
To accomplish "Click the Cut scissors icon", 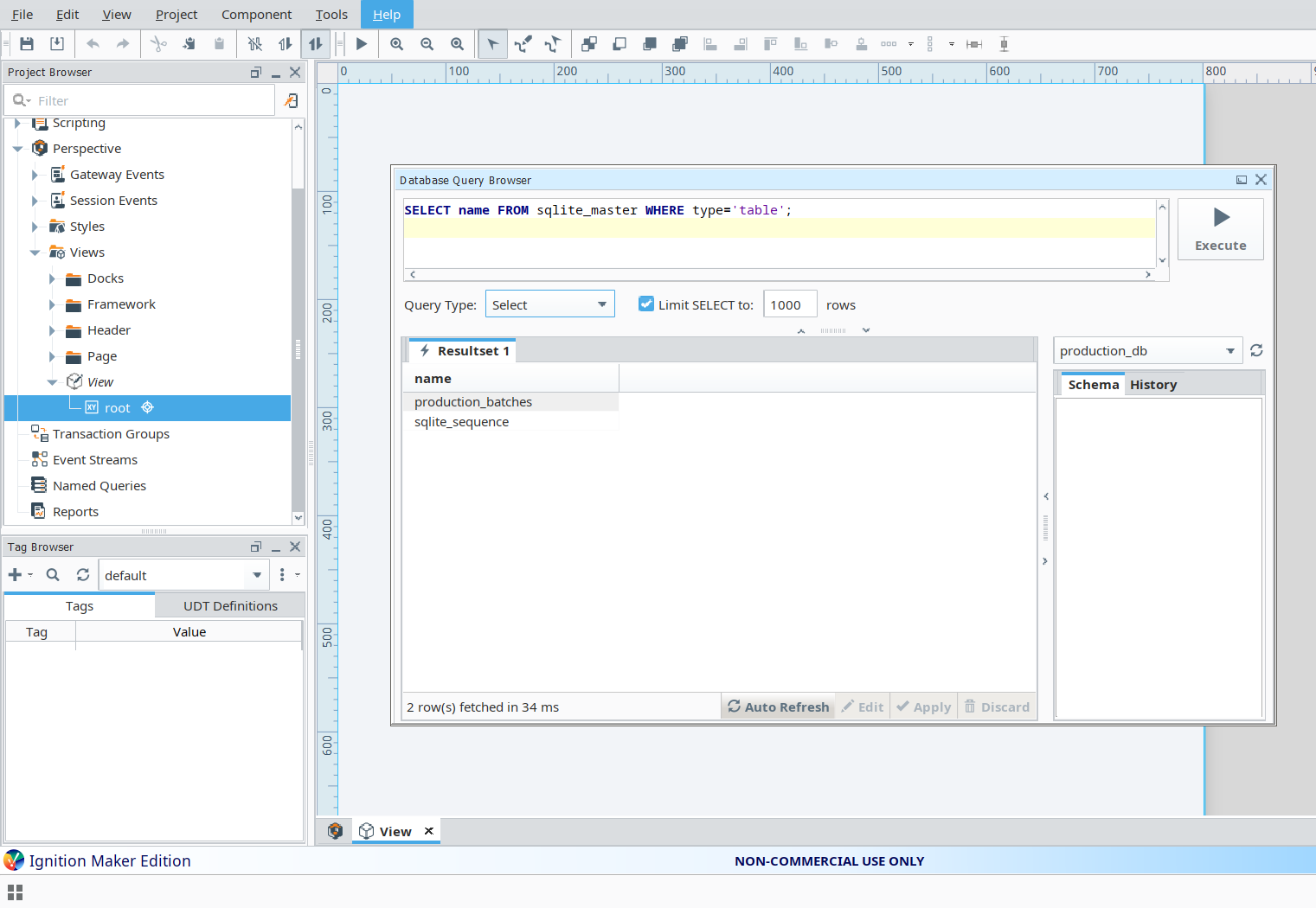I will tap(158, 44).
